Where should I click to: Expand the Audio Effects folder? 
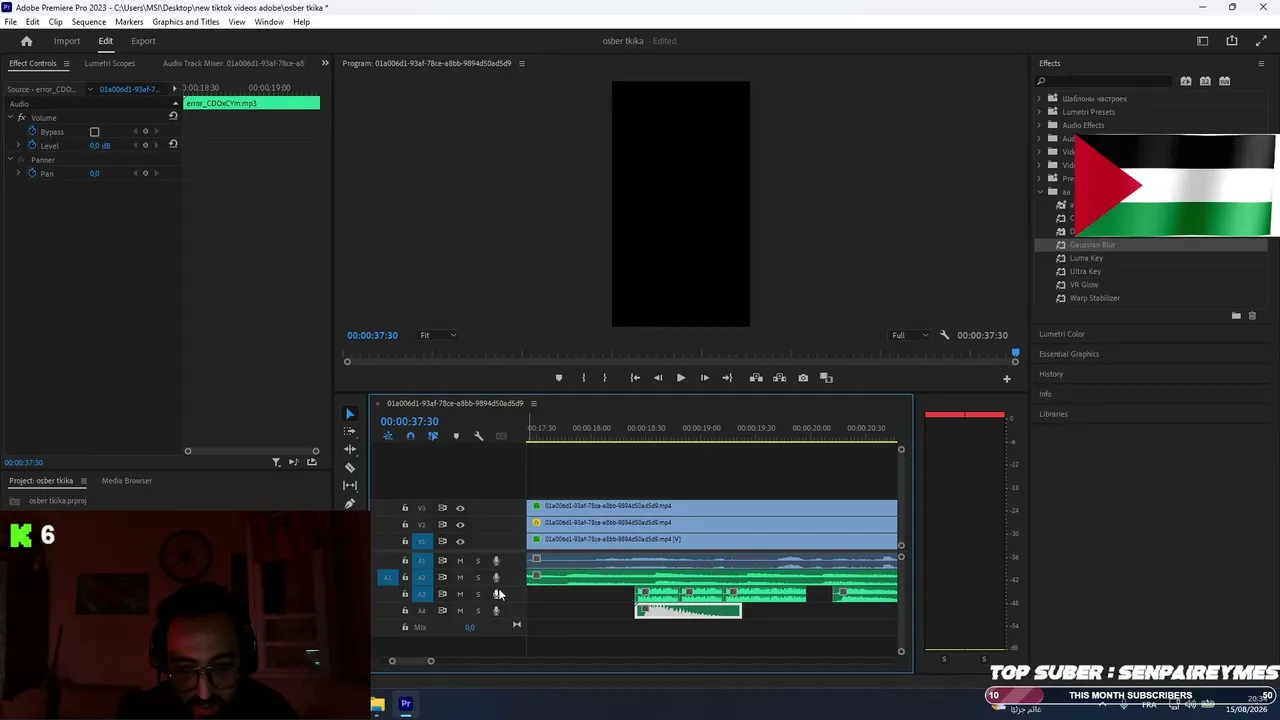pos(1039,125)
